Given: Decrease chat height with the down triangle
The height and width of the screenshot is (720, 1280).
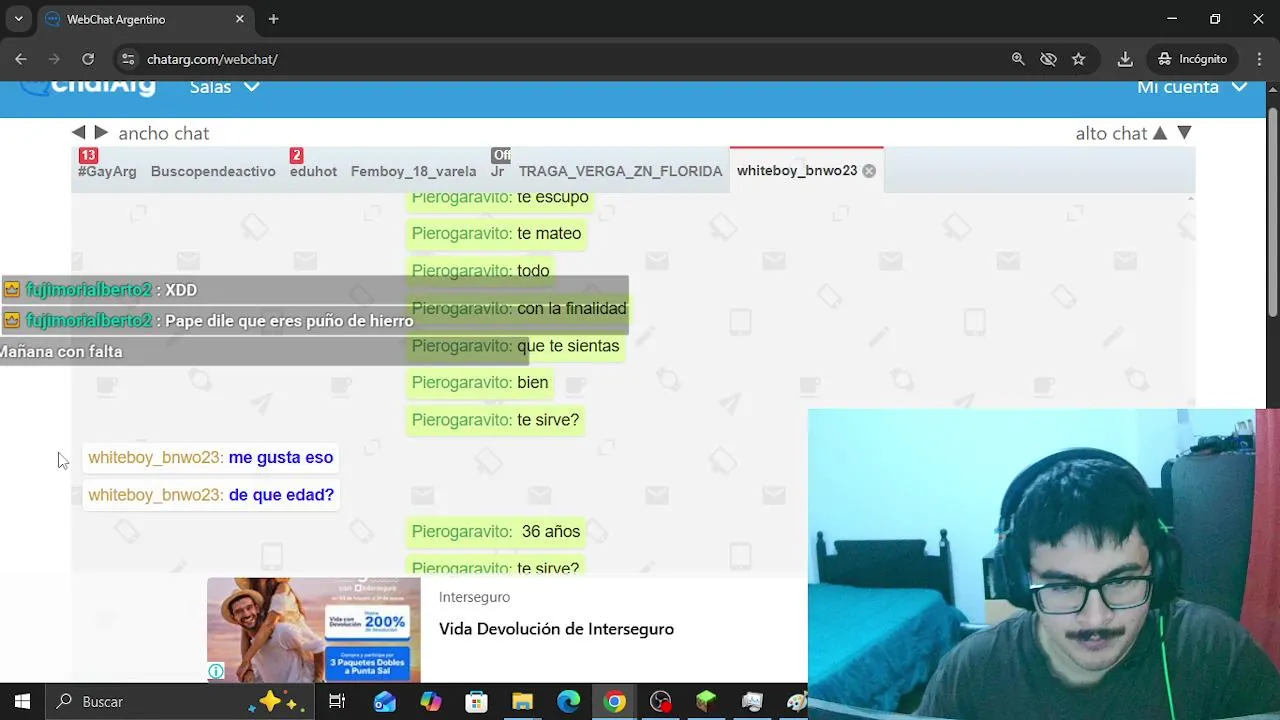Looking at the screenshot, I should 1184,133.
